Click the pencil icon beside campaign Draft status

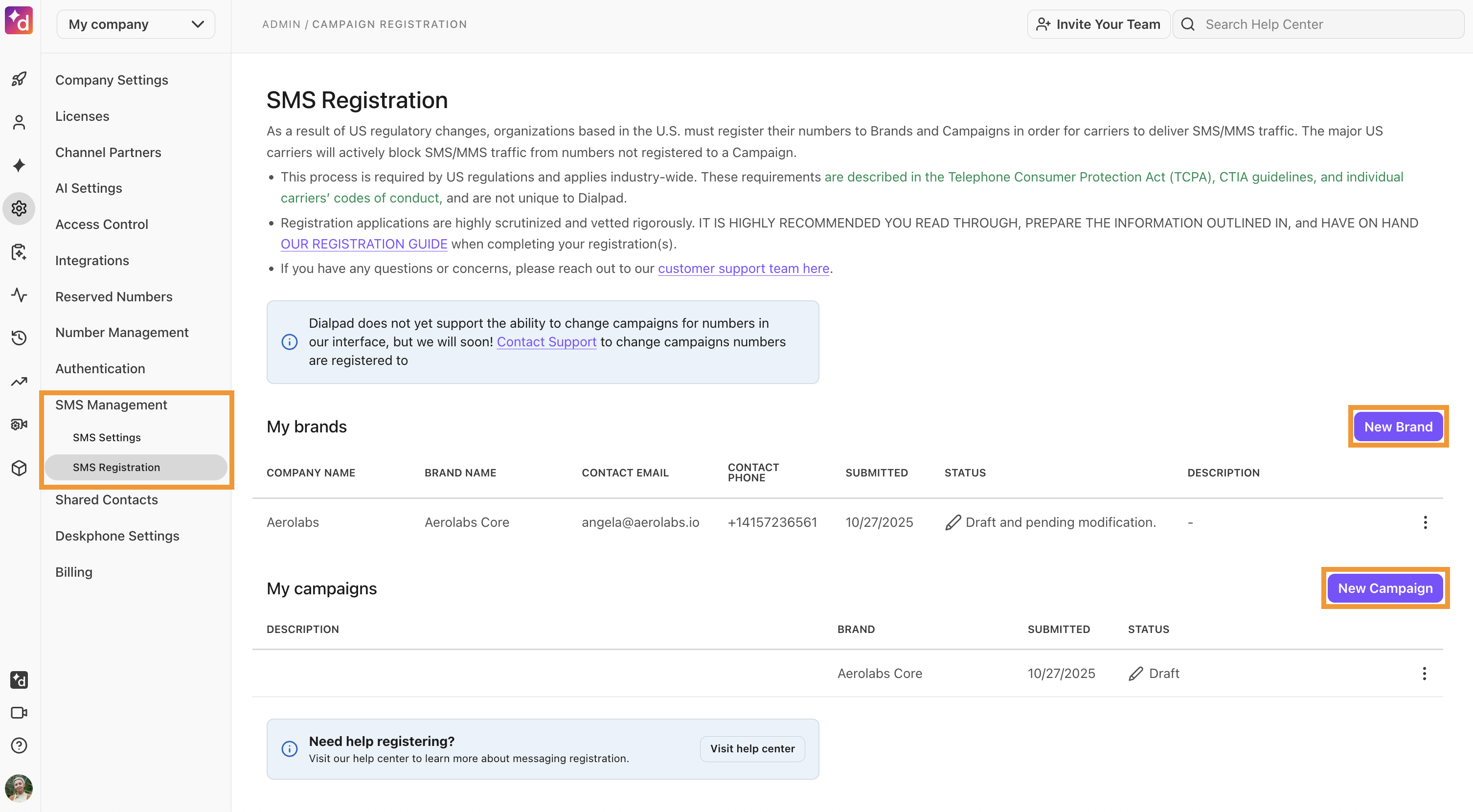(x=1136, y=673)
